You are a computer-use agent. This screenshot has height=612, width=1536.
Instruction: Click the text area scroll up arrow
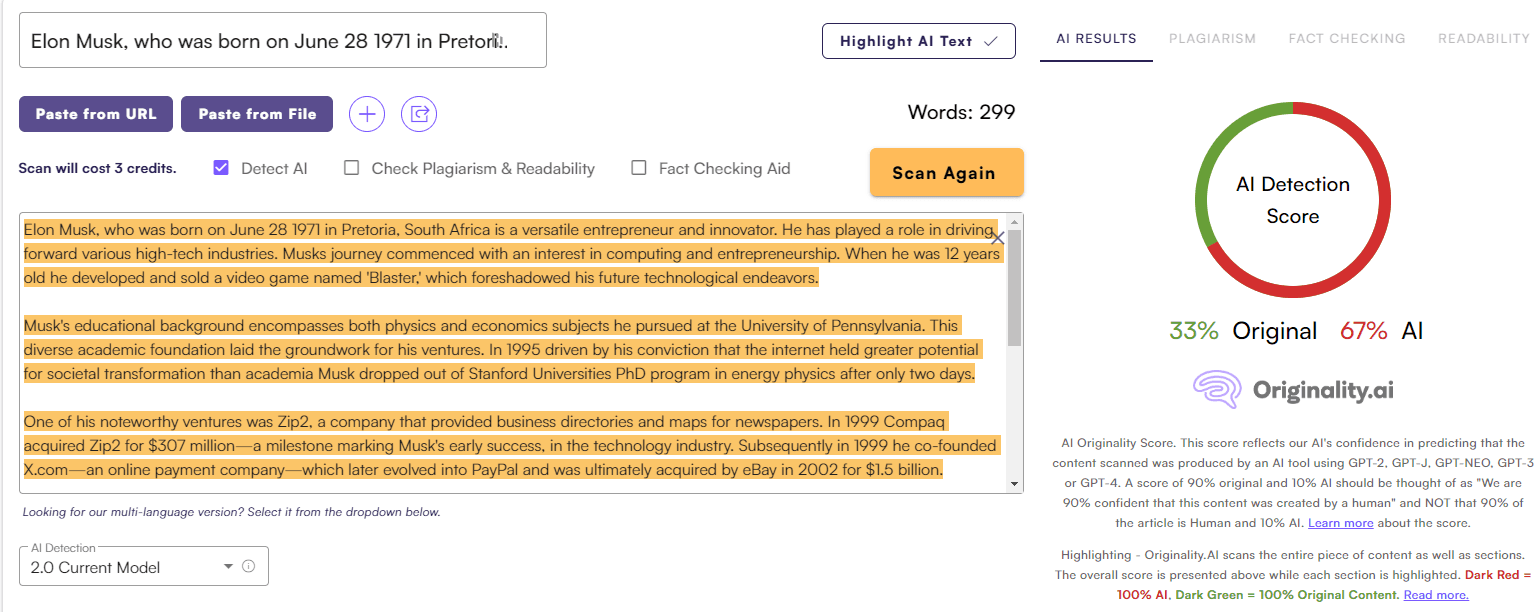point(1015,222)
